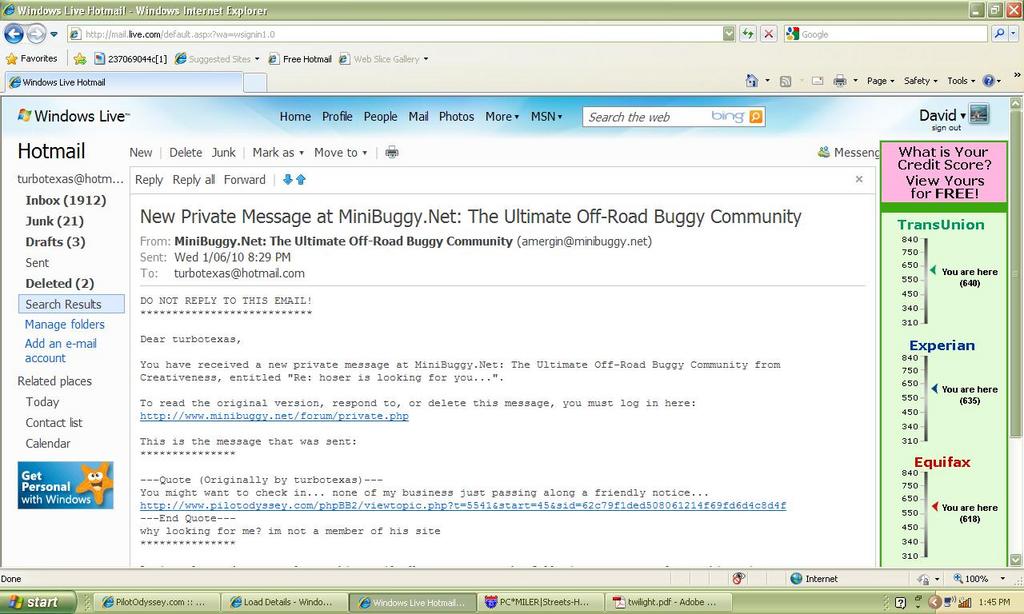Click the Windows Start button
Screen dimensions: 1024x614
click(x=38, y=602)
